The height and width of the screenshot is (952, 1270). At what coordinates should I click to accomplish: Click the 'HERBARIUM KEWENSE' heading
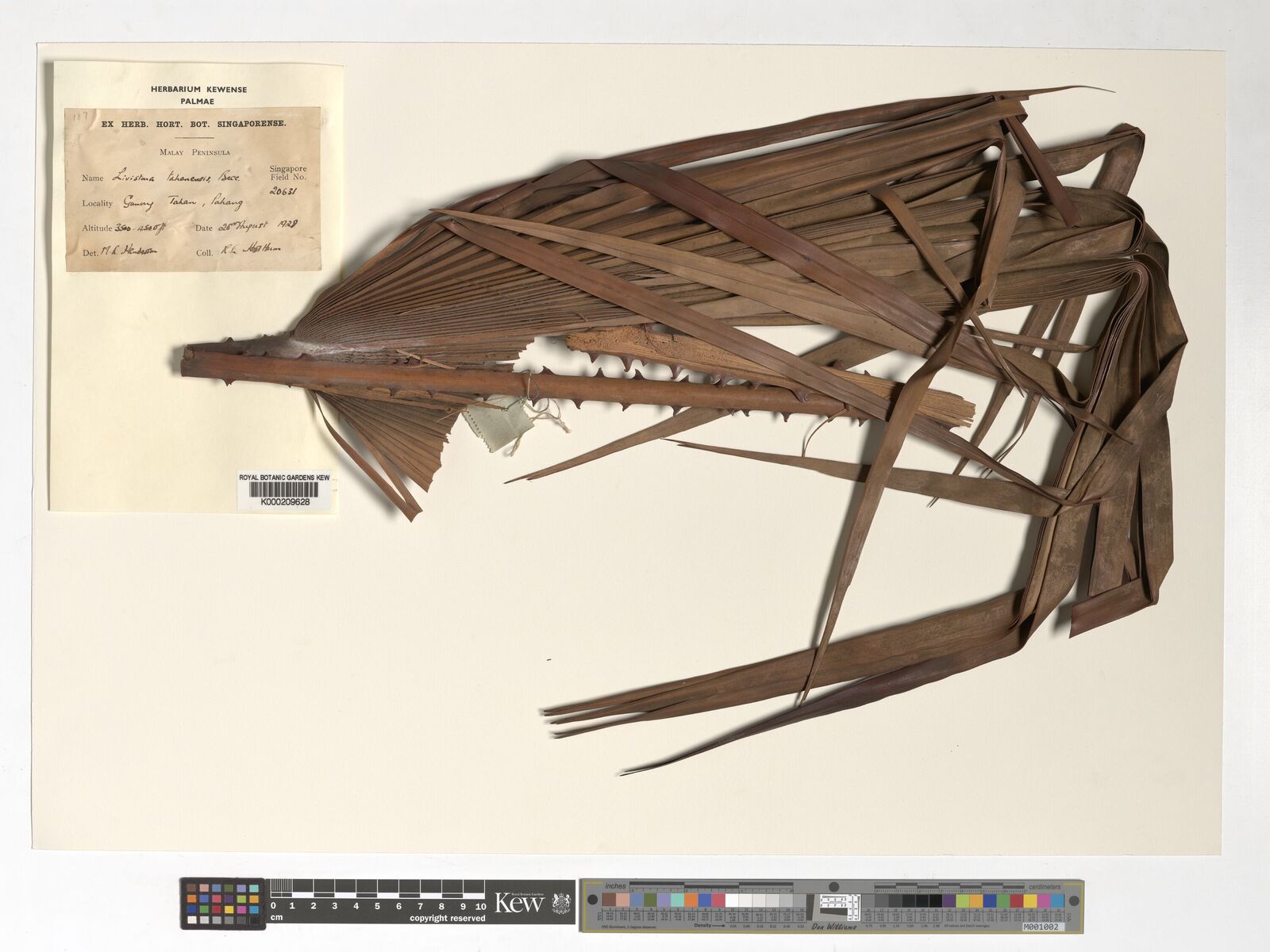(x=198, y=90)
